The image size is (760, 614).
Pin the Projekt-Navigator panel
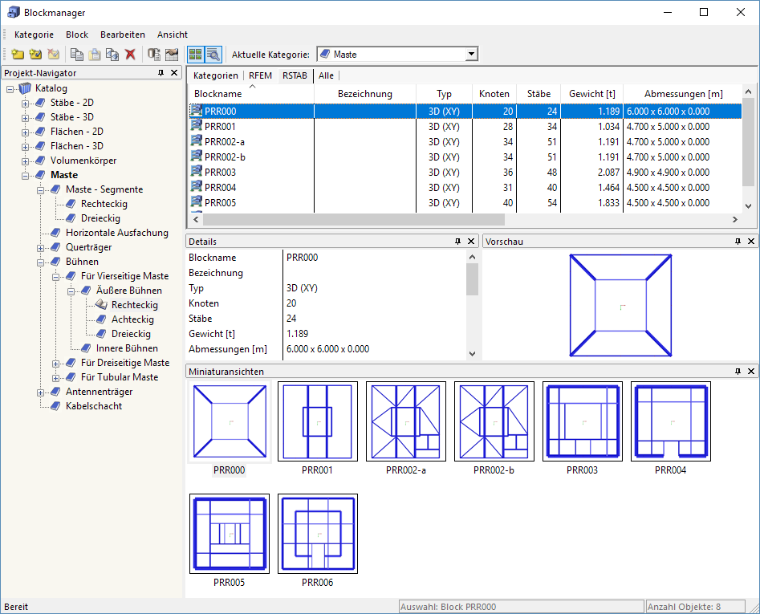click(x=161, y=73)
